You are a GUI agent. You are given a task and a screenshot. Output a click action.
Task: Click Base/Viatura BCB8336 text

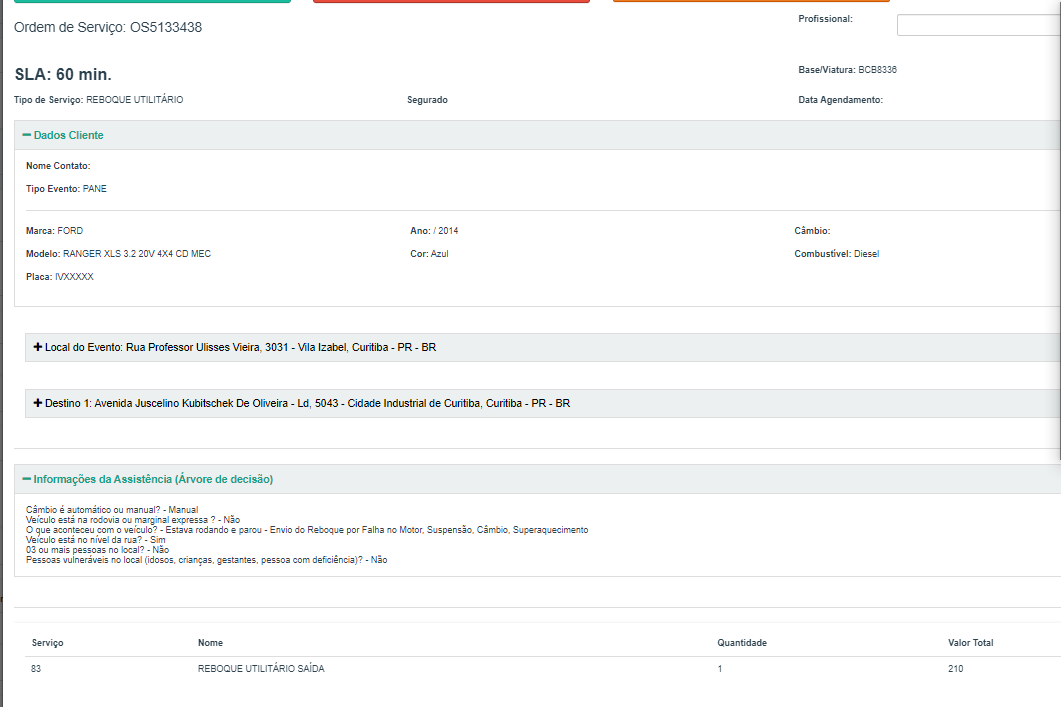847,70
